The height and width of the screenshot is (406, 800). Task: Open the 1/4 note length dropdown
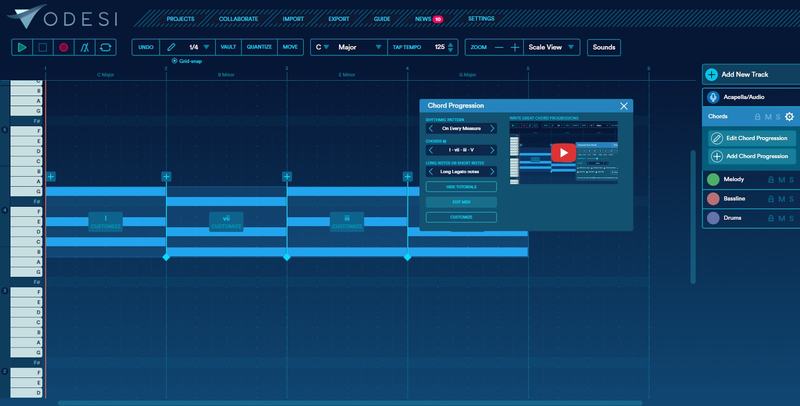[206, 47]
